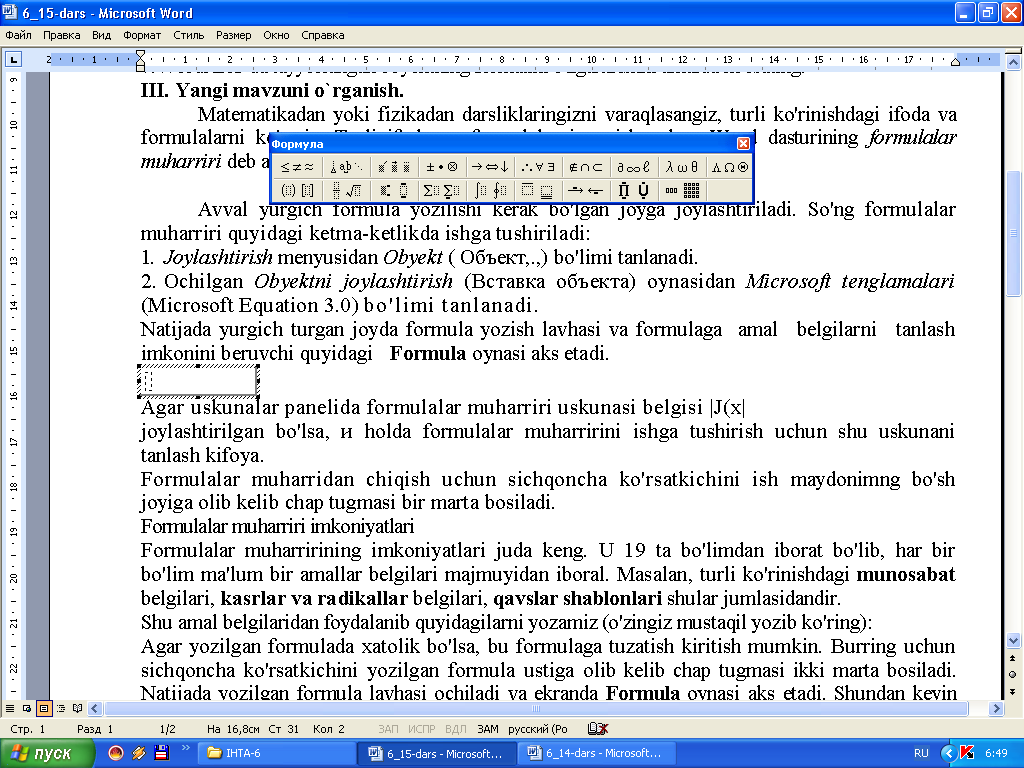Open the Файл menu
This screenshot has height=768, width=1024.
click(x=18, y=35)
